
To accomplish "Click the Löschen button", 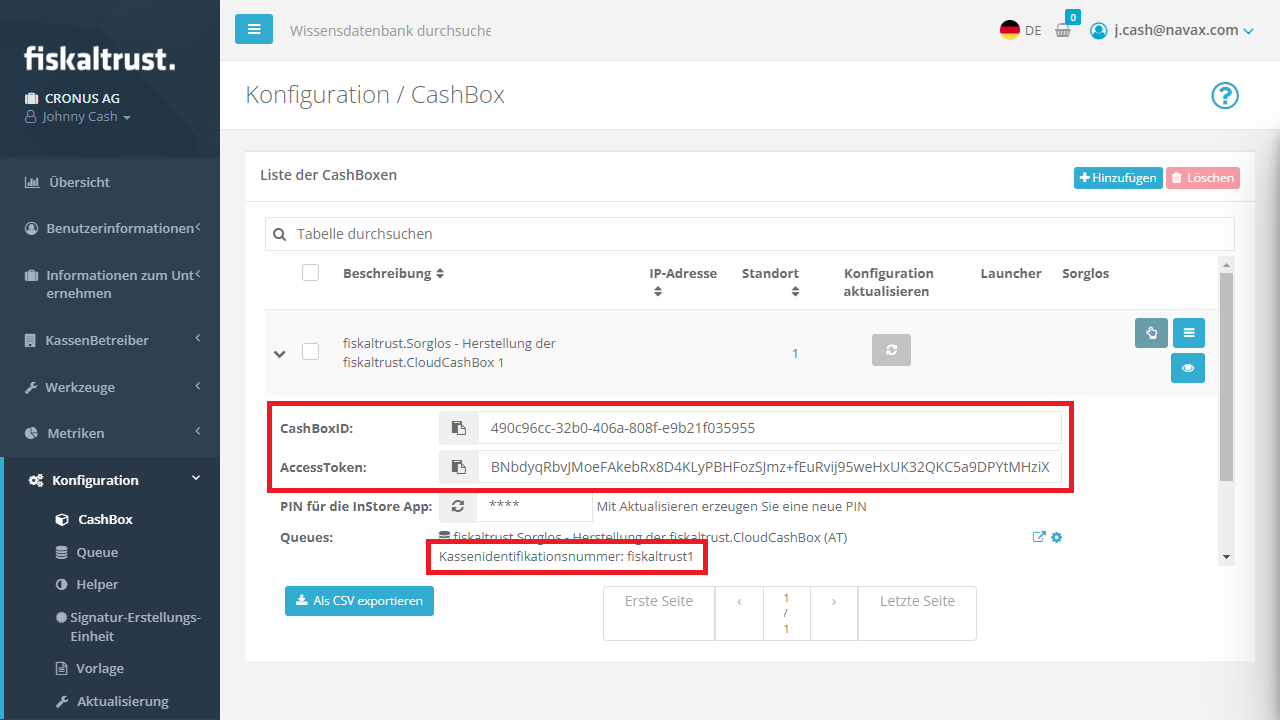I will click(x=1203, y=178).
